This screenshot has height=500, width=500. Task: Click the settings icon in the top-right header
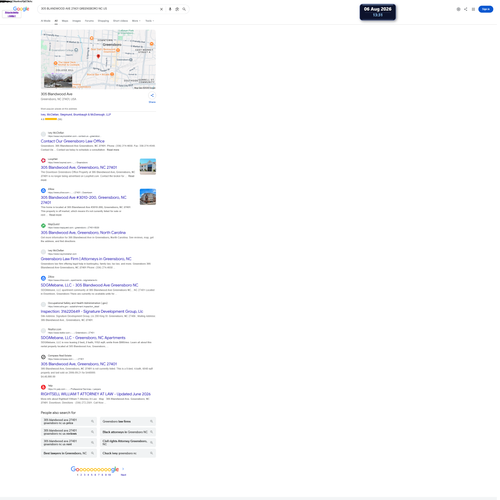(458, 9)
